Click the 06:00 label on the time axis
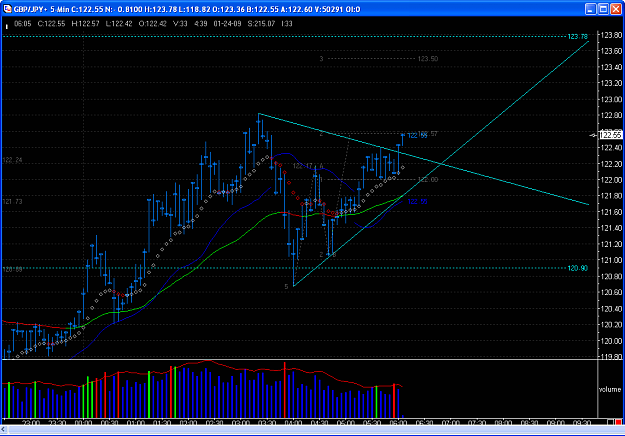Image resolution: width=625 pixels, height=436 pixels. tap(398, 422)
